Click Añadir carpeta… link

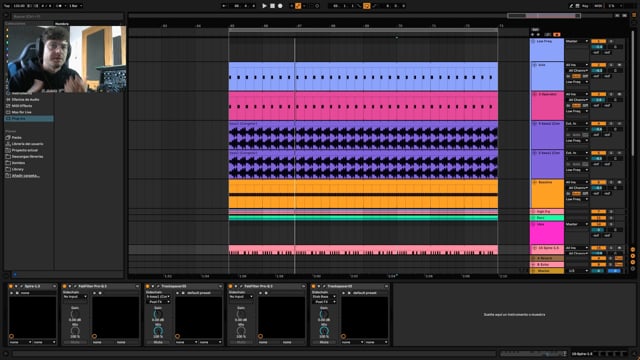pos(25,176)
